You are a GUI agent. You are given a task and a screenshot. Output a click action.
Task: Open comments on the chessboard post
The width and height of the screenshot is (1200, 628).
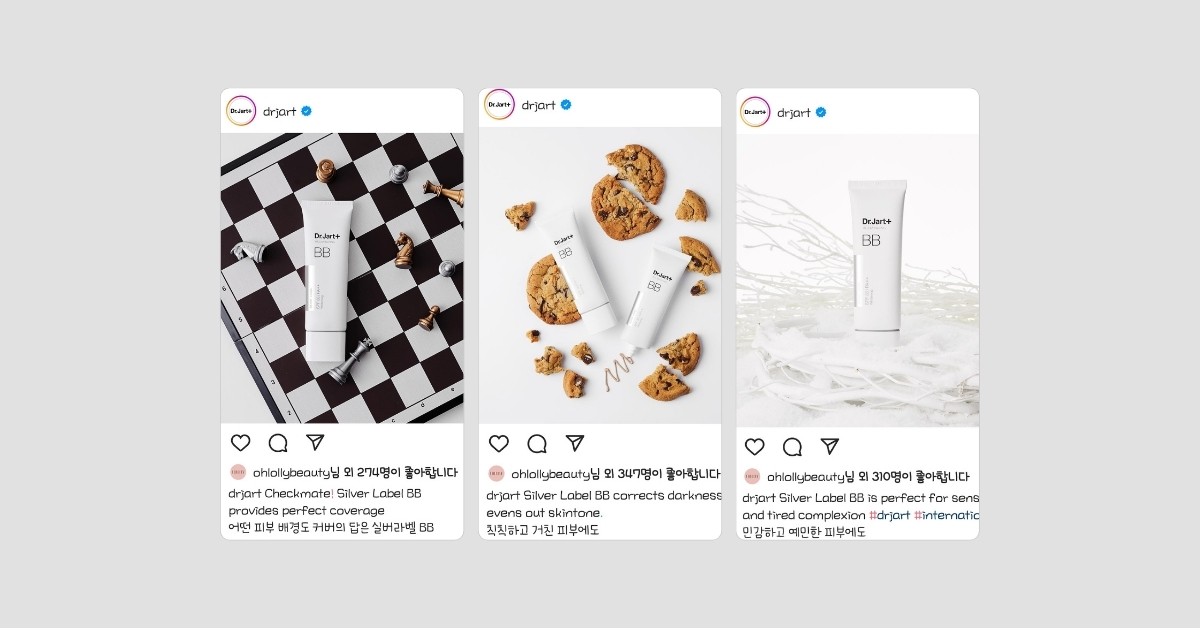point(278,442)
